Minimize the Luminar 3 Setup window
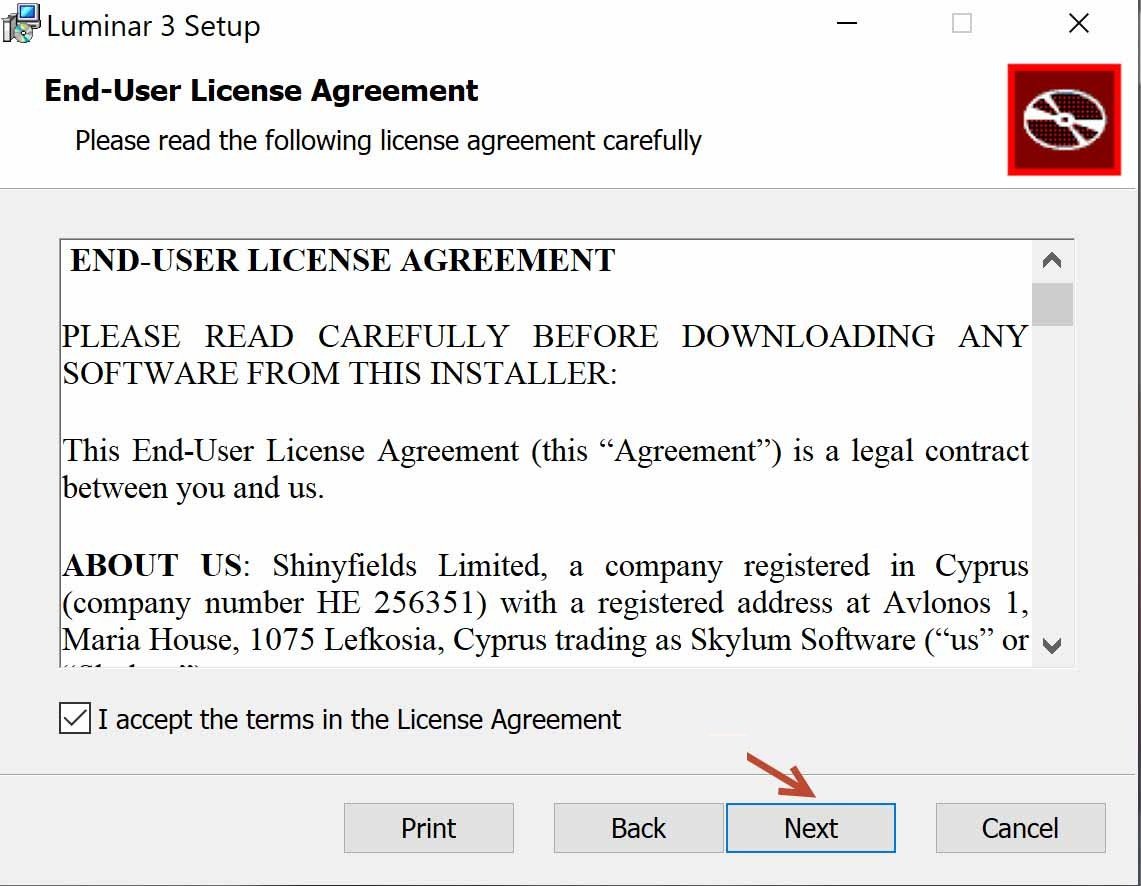 tap(846, 23)
